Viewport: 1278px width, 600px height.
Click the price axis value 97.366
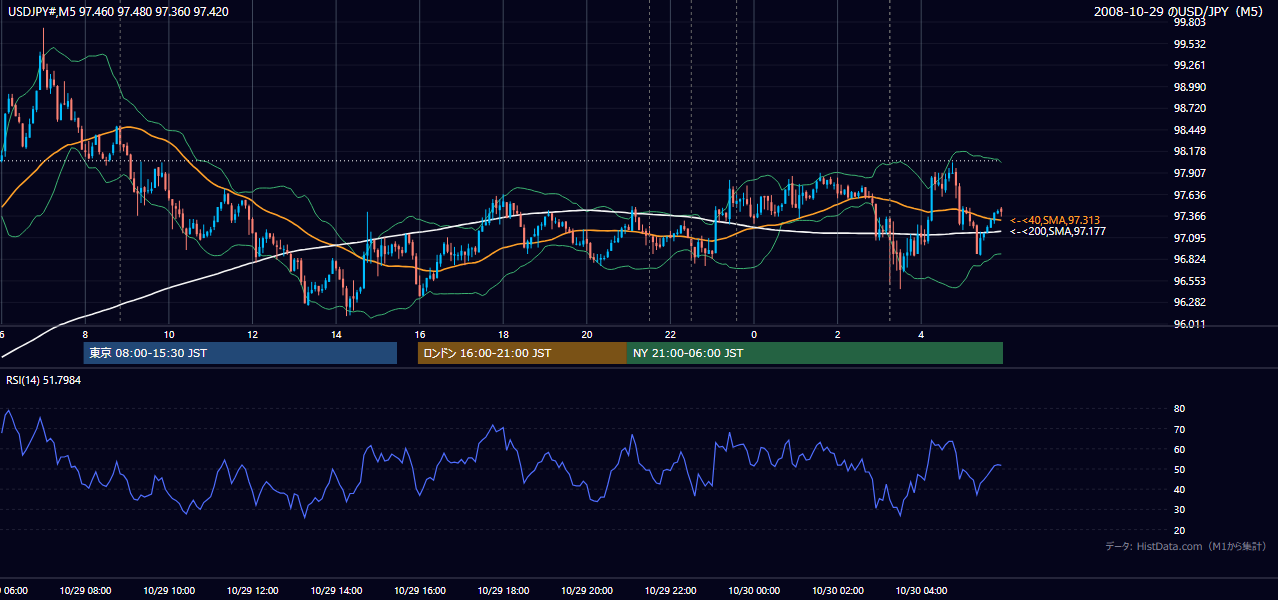pyautogui.click(x=1189, y=216)
